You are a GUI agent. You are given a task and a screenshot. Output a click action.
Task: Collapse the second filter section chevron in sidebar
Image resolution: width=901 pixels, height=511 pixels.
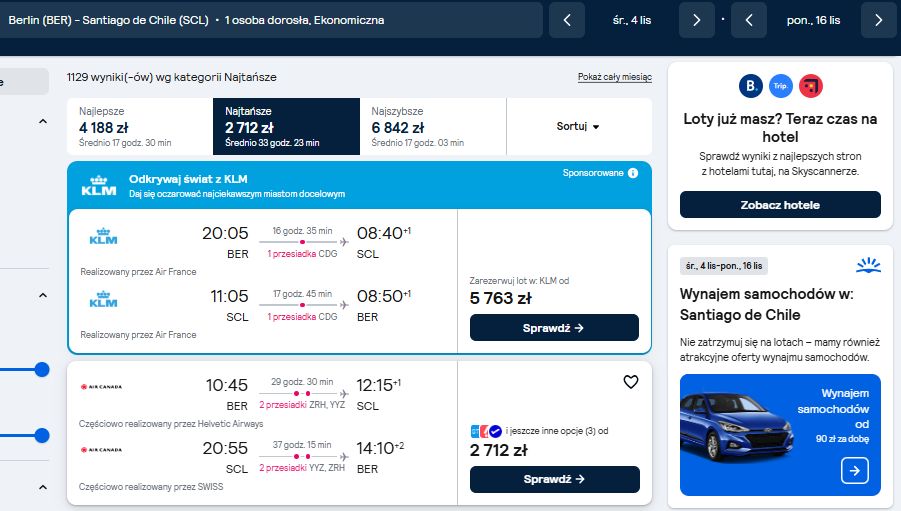(43, 295)
